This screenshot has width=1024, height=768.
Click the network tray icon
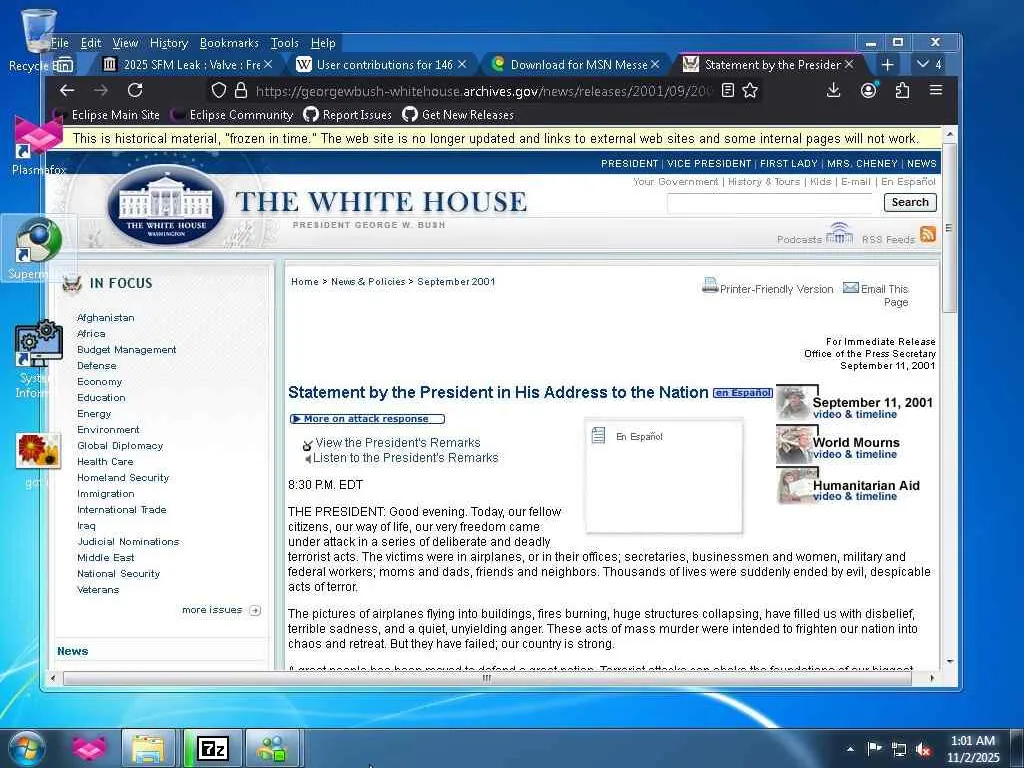click(899, 750)
